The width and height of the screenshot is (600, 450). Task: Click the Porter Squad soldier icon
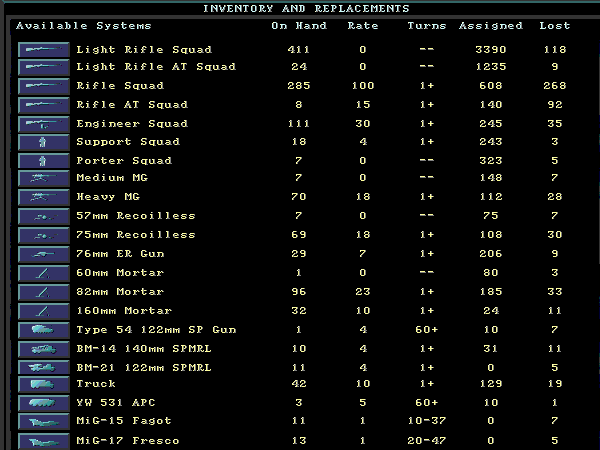(x=44, y=161)
